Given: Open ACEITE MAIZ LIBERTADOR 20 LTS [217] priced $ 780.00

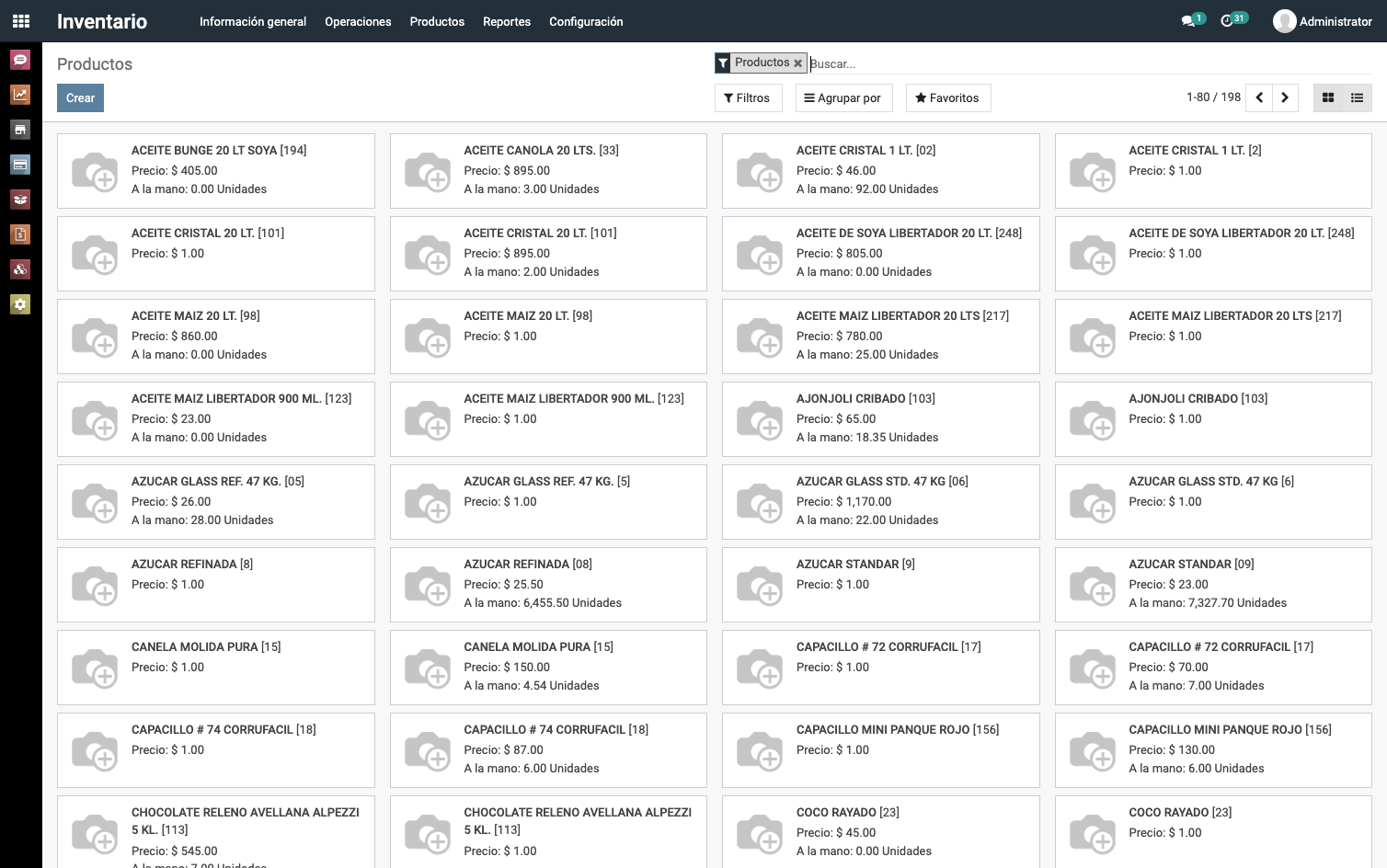Looking at the screenshot, I should click(x=881, y=337).
